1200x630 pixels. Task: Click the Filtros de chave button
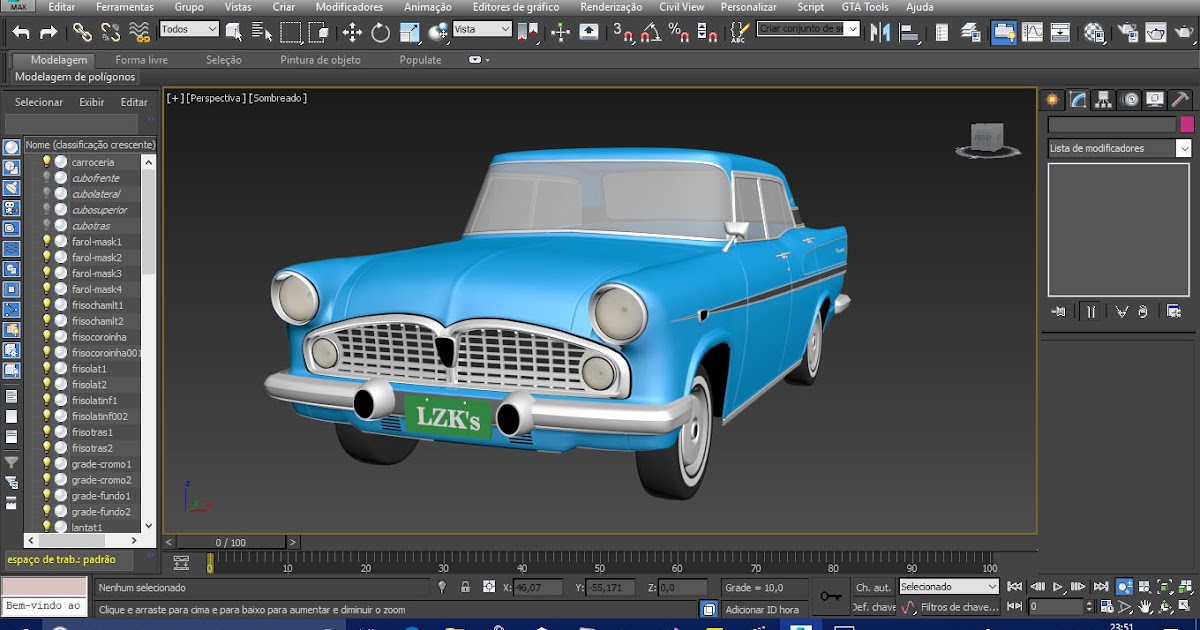click(959, 607)
